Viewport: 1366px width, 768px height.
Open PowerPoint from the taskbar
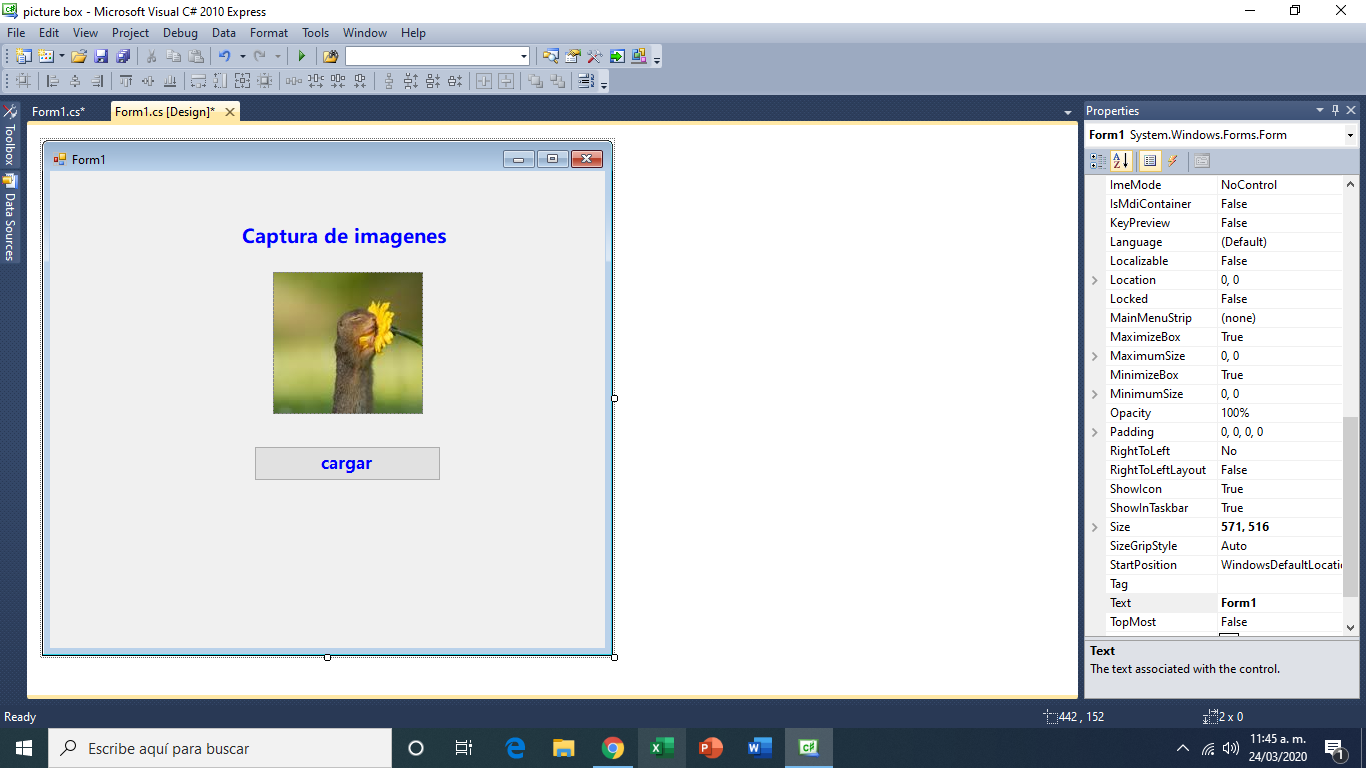point(711,748)
